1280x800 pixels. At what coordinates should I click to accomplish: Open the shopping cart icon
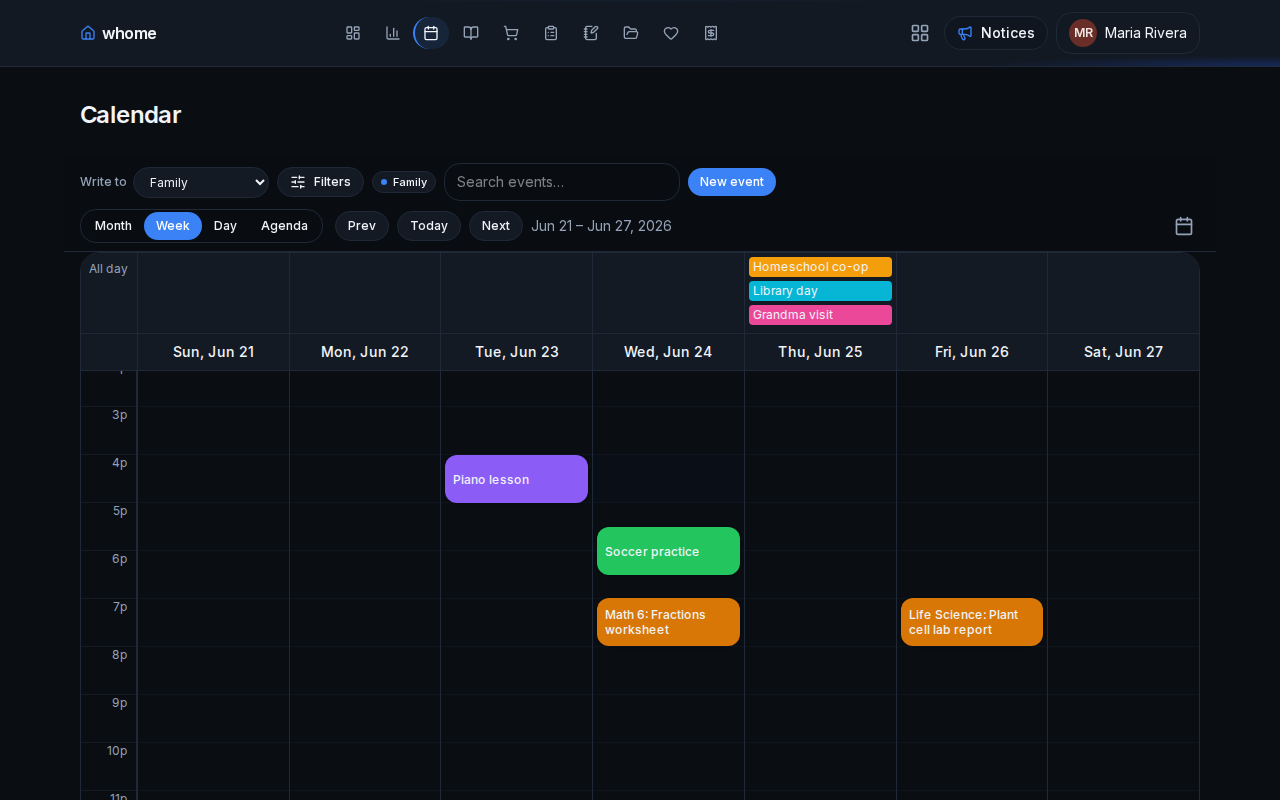point(511,33)
